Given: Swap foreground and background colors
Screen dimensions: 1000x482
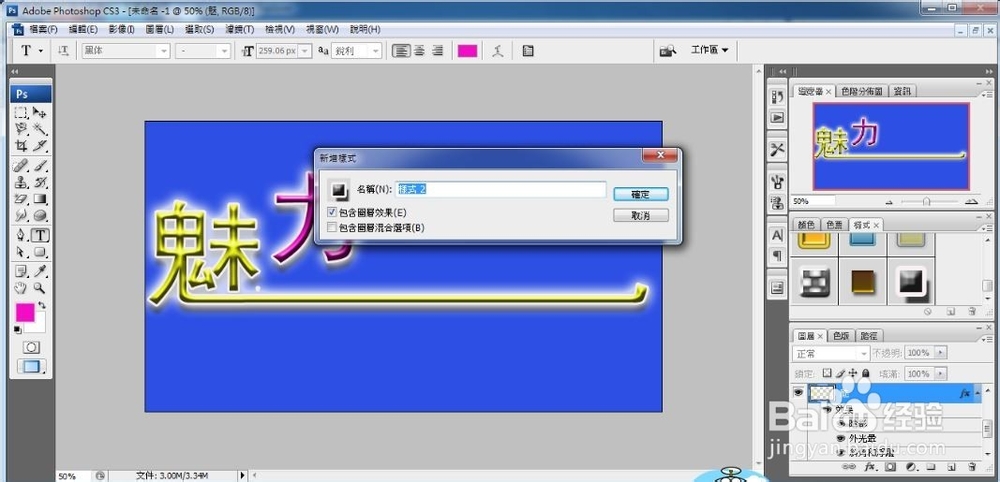Looking at the screenshot, I should tap(42, 305).
